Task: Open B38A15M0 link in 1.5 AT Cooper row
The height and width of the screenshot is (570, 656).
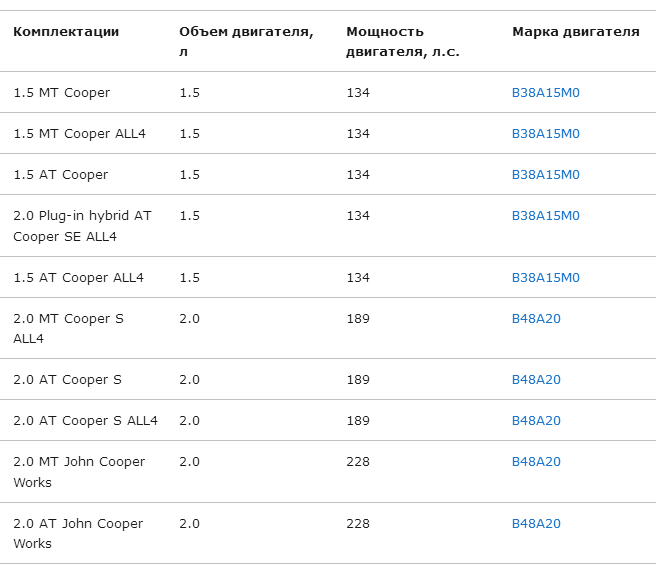Action: [x=545, y=175]
